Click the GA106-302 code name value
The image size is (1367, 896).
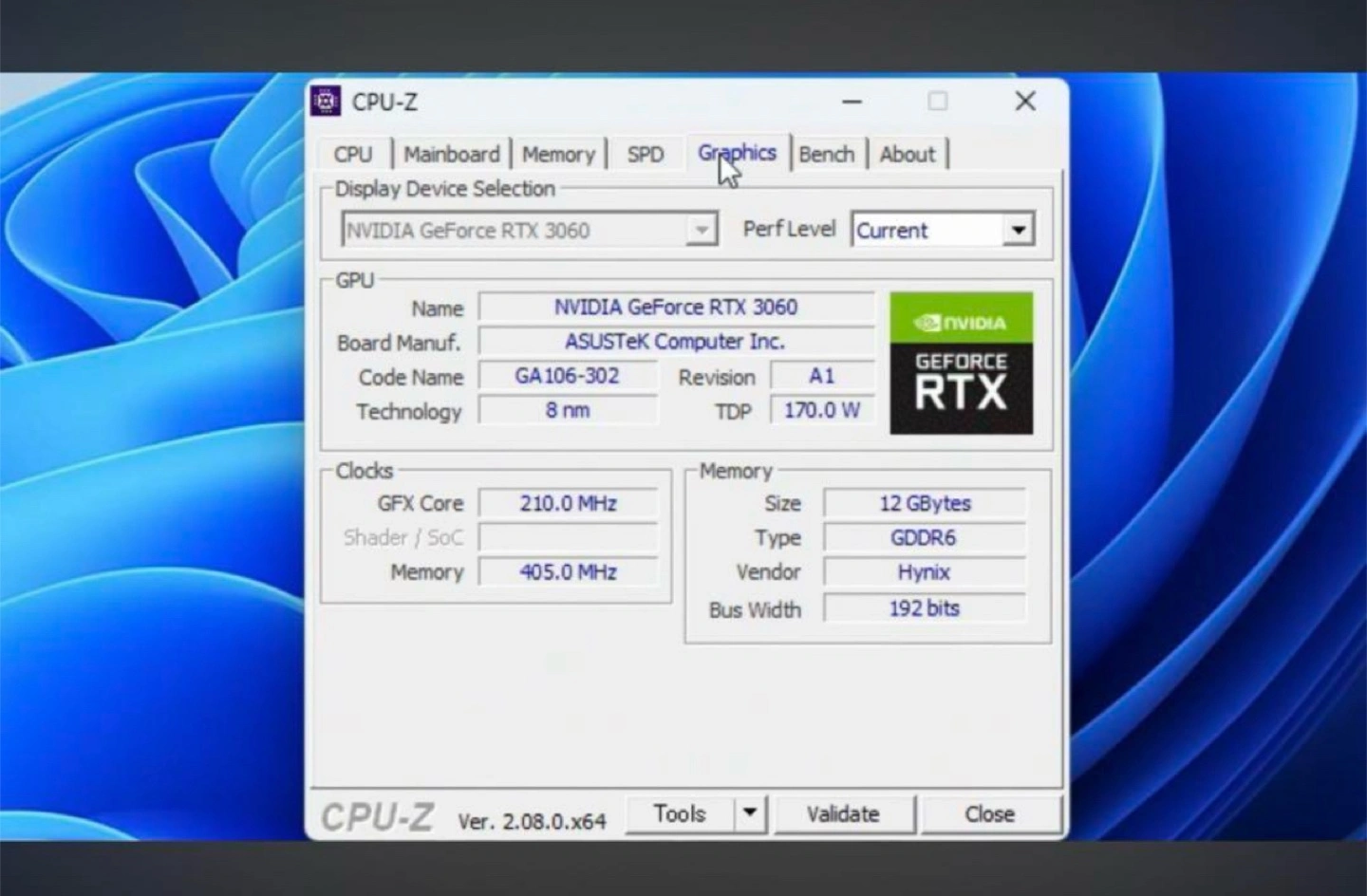568,376
